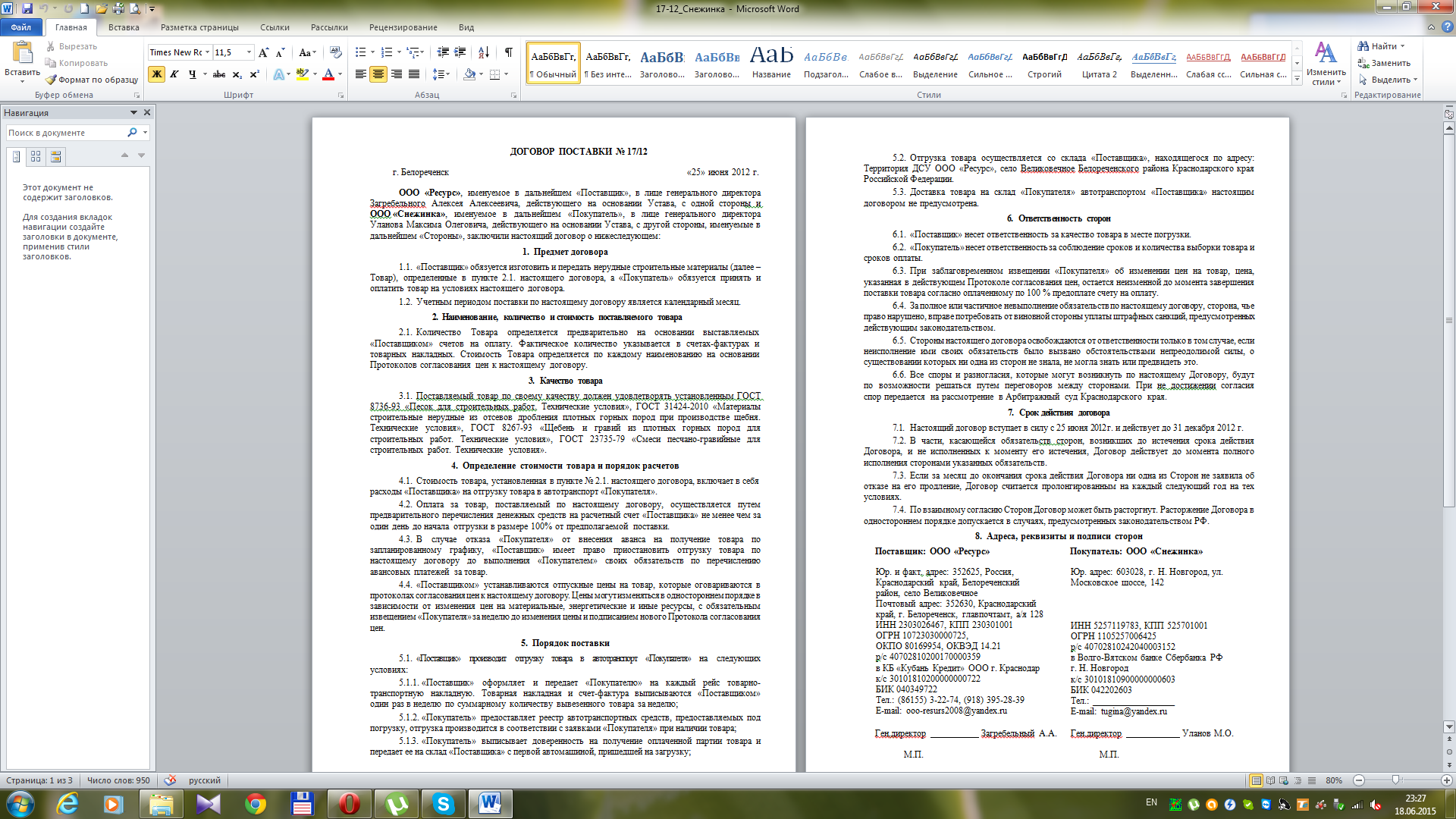The image size is (1456, 819).
Task: Increase paragraph indent
Action: point(460,52)
